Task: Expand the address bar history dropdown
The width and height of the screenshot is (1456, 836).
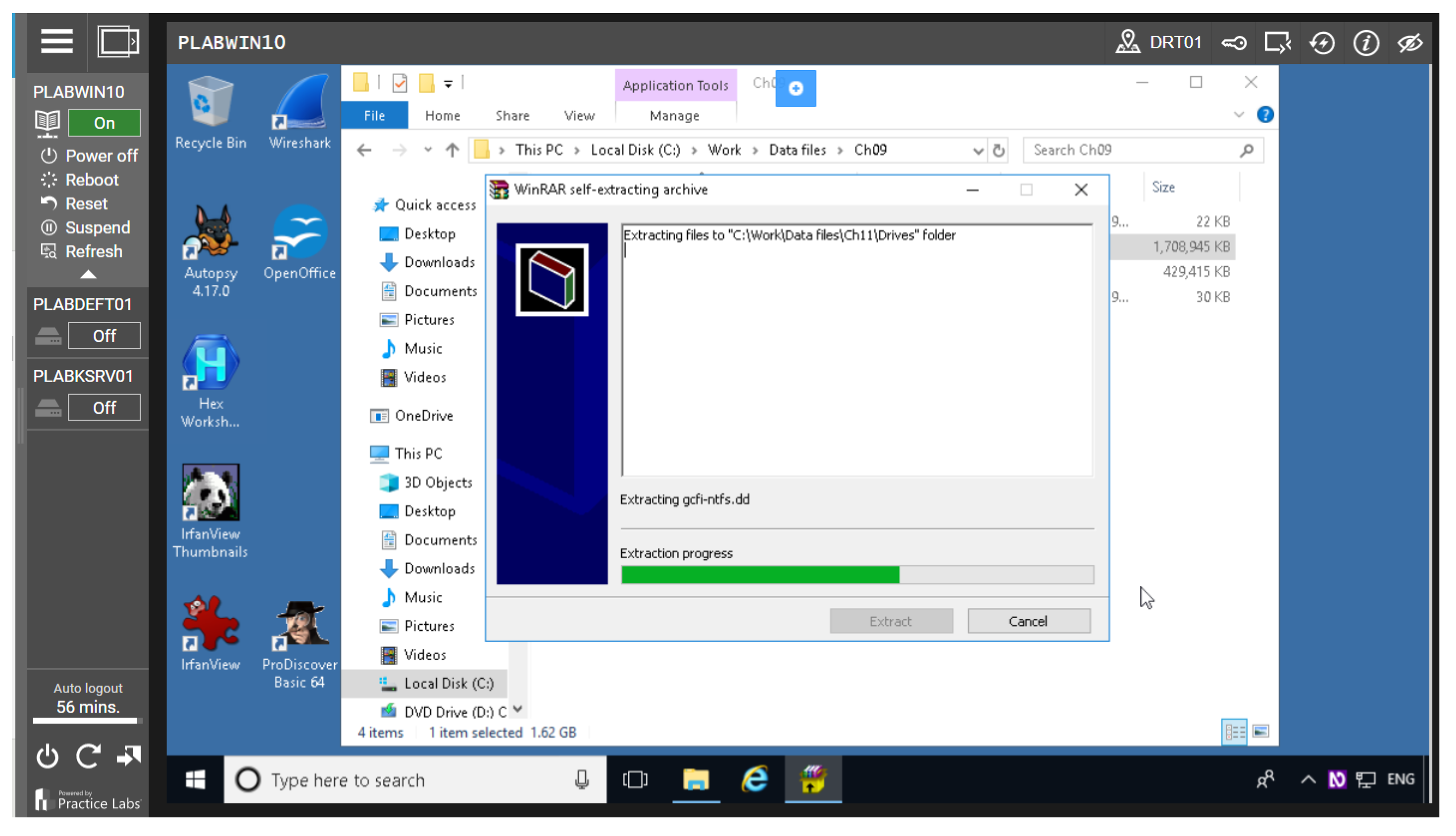Action: (977, 150)
